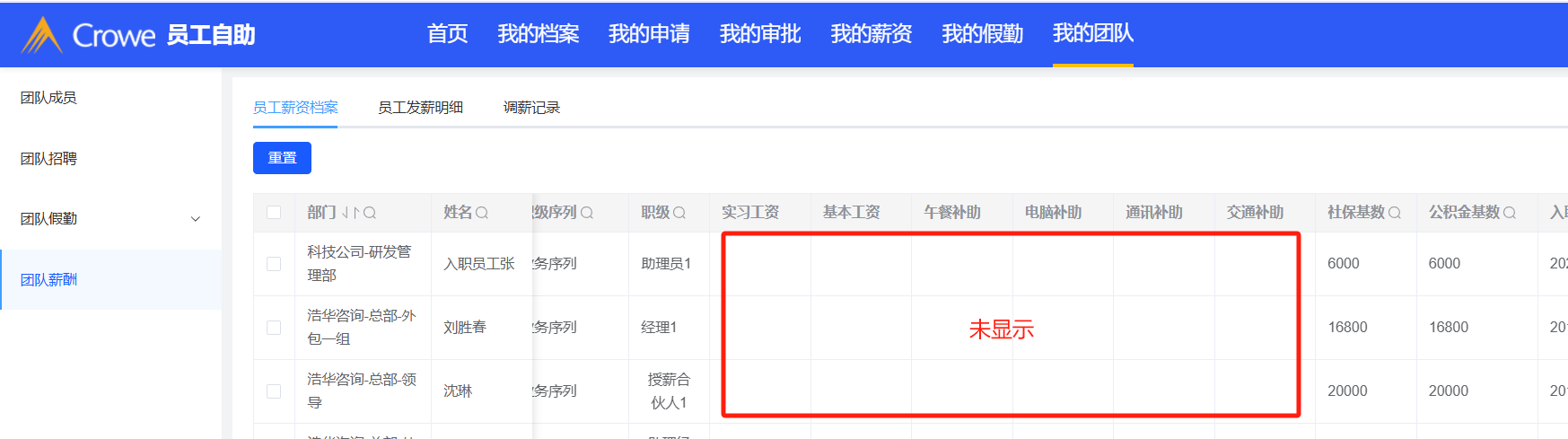Open 我的假勤 in top navigation
This screenshot has width=1568, height=439.
(x=983, y=34)
